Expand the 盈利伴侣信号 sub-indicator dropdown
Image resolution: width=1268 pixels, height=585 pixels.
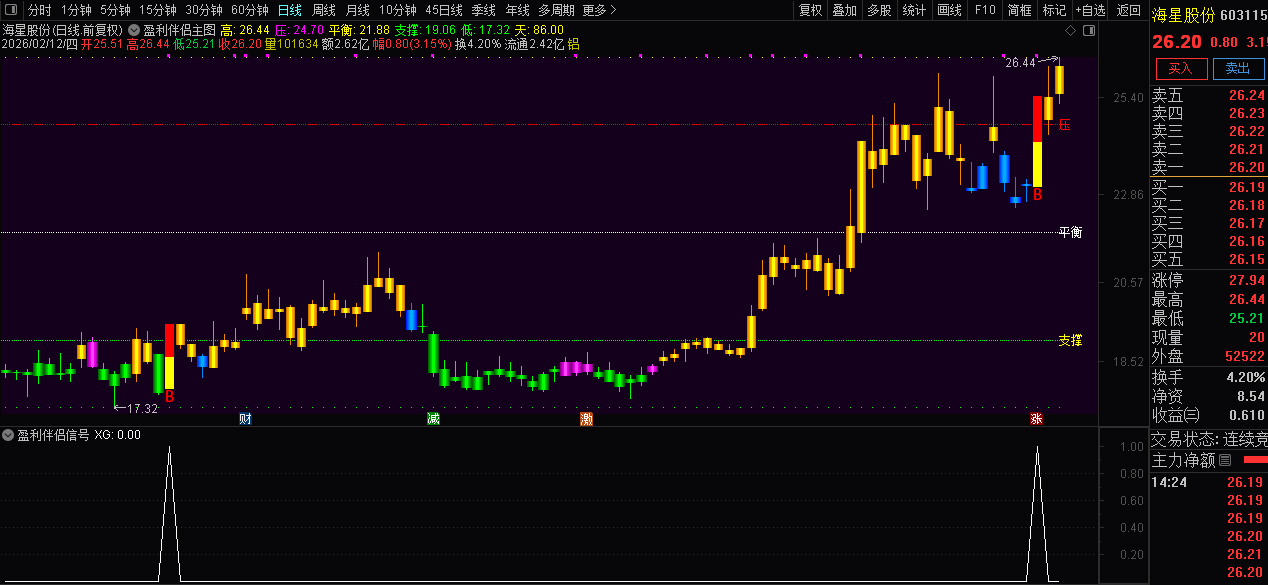pos(8,435)
